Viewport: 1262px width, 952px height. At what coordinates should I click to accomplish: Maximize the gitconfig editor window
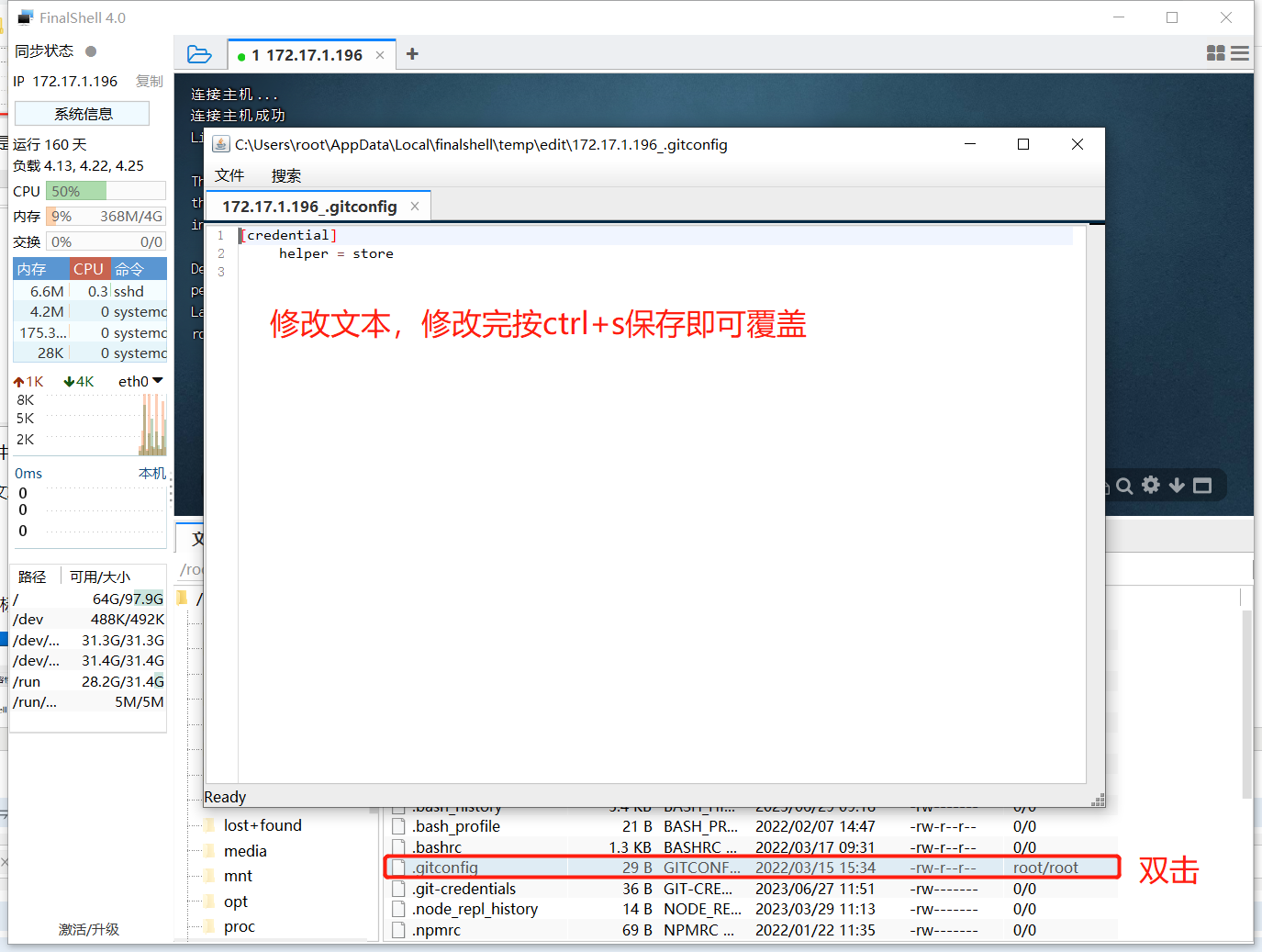[x=1023, y=144]
